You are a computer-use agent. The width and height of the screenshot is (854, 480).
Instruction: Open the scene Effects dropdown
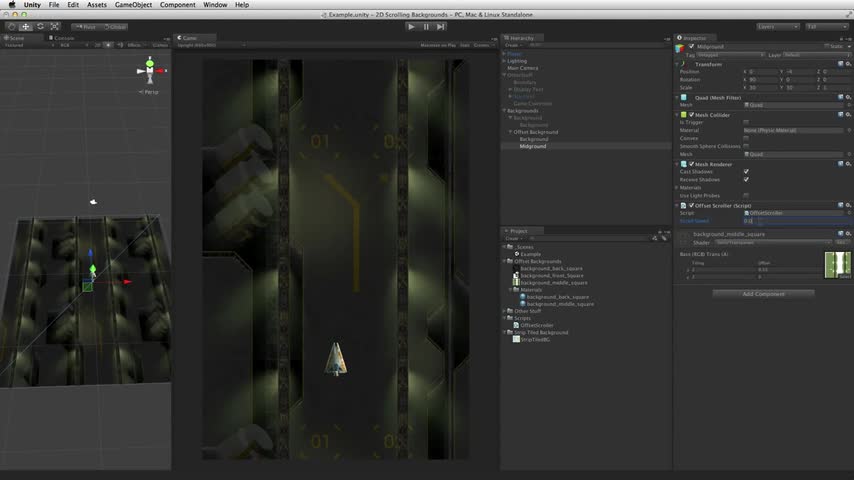pyautogui.click(x=136, y=45)
